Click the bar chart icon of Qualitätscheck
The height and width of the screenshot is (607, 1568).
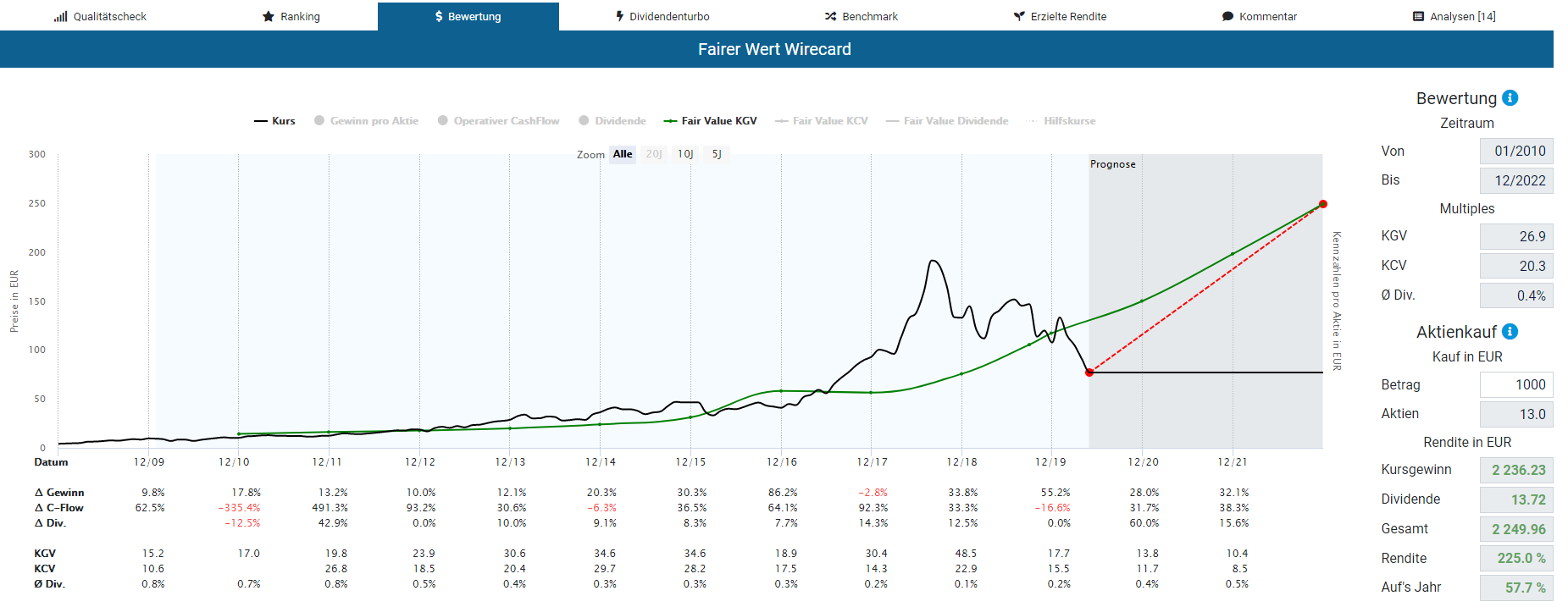coord(60,16)
